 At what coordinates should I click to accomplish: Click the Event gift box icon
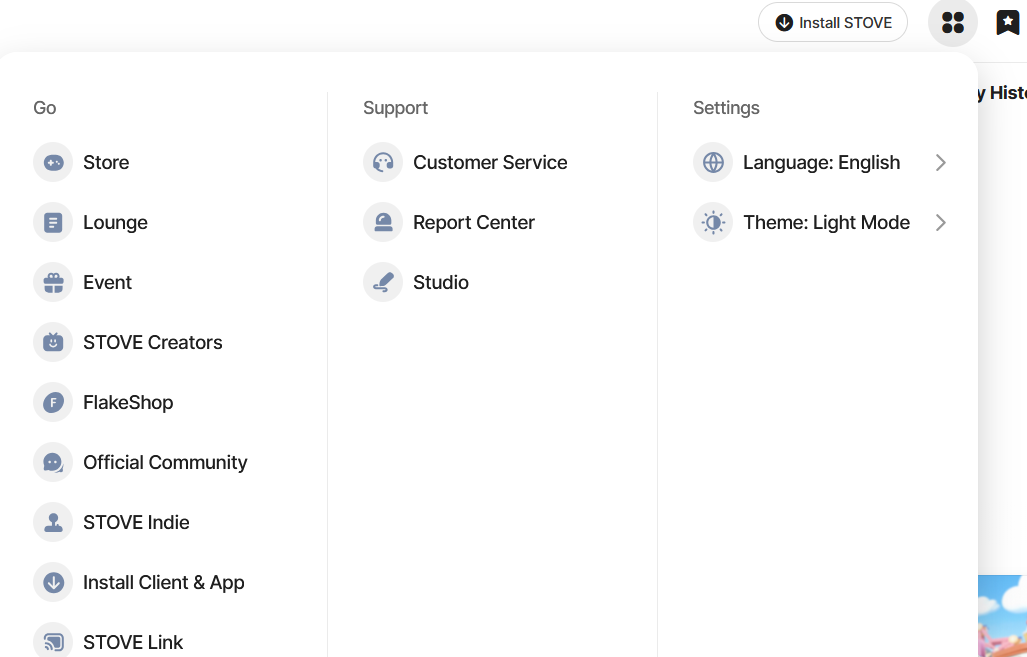pos(53,282)
